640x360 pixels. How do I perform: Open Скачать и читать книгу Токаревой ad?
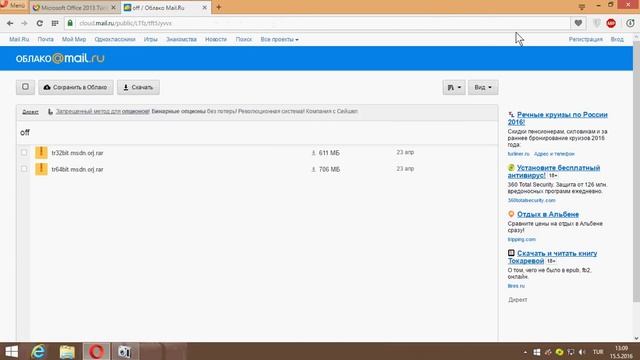552,257
